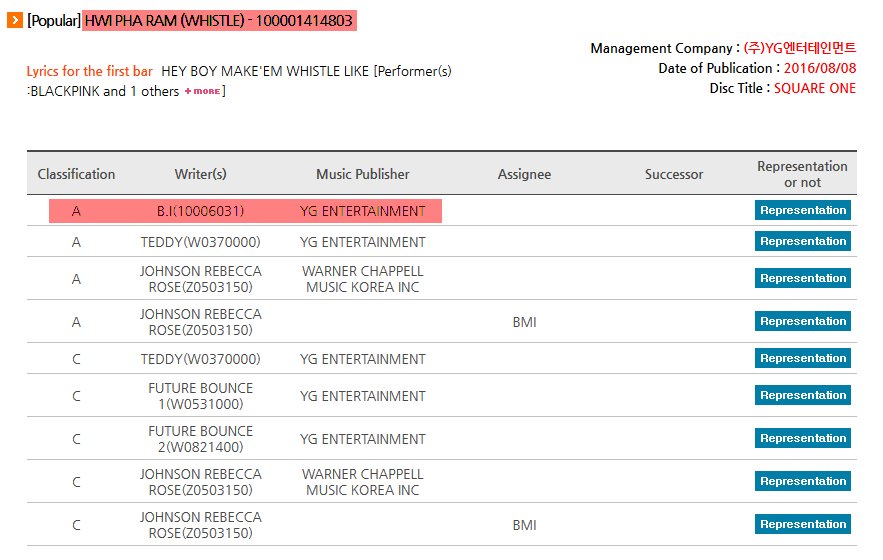Select the FUTURE BOUNCE 1(W0531000) writer entry
This screenshot has width=883, height=560.
pos(200,396)
